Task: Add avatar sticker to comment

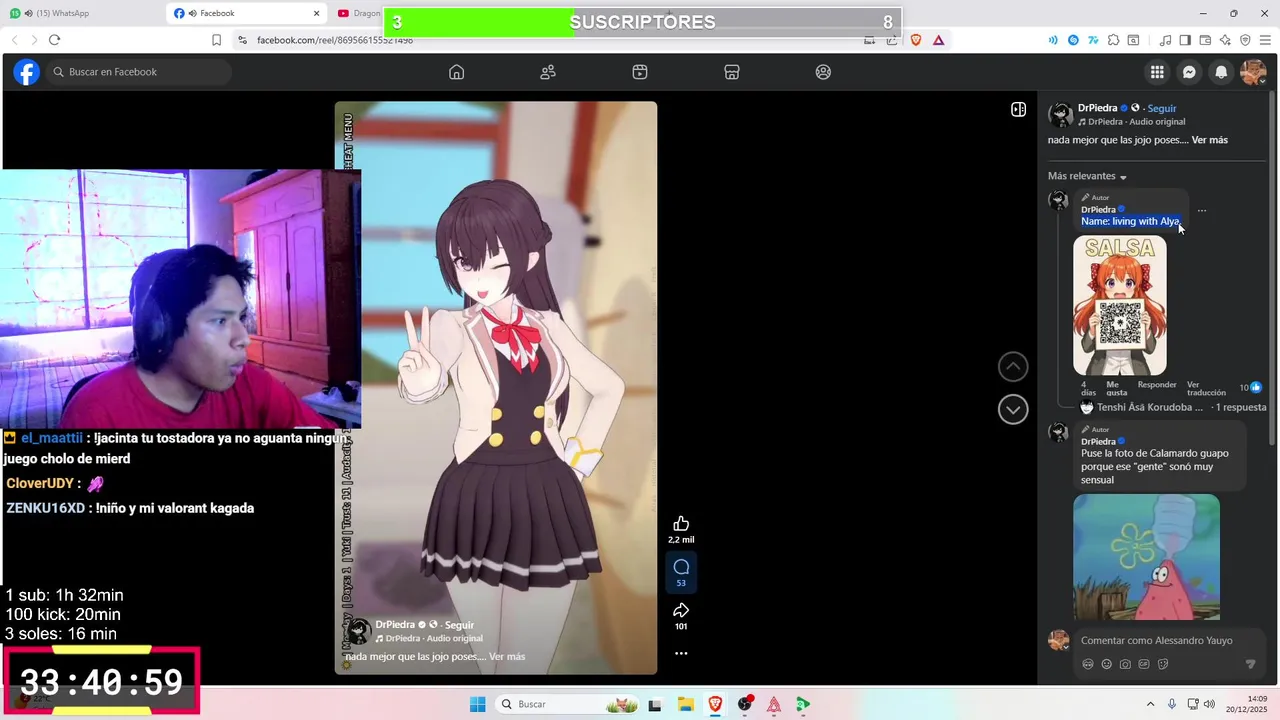Action: point(1088,664)
